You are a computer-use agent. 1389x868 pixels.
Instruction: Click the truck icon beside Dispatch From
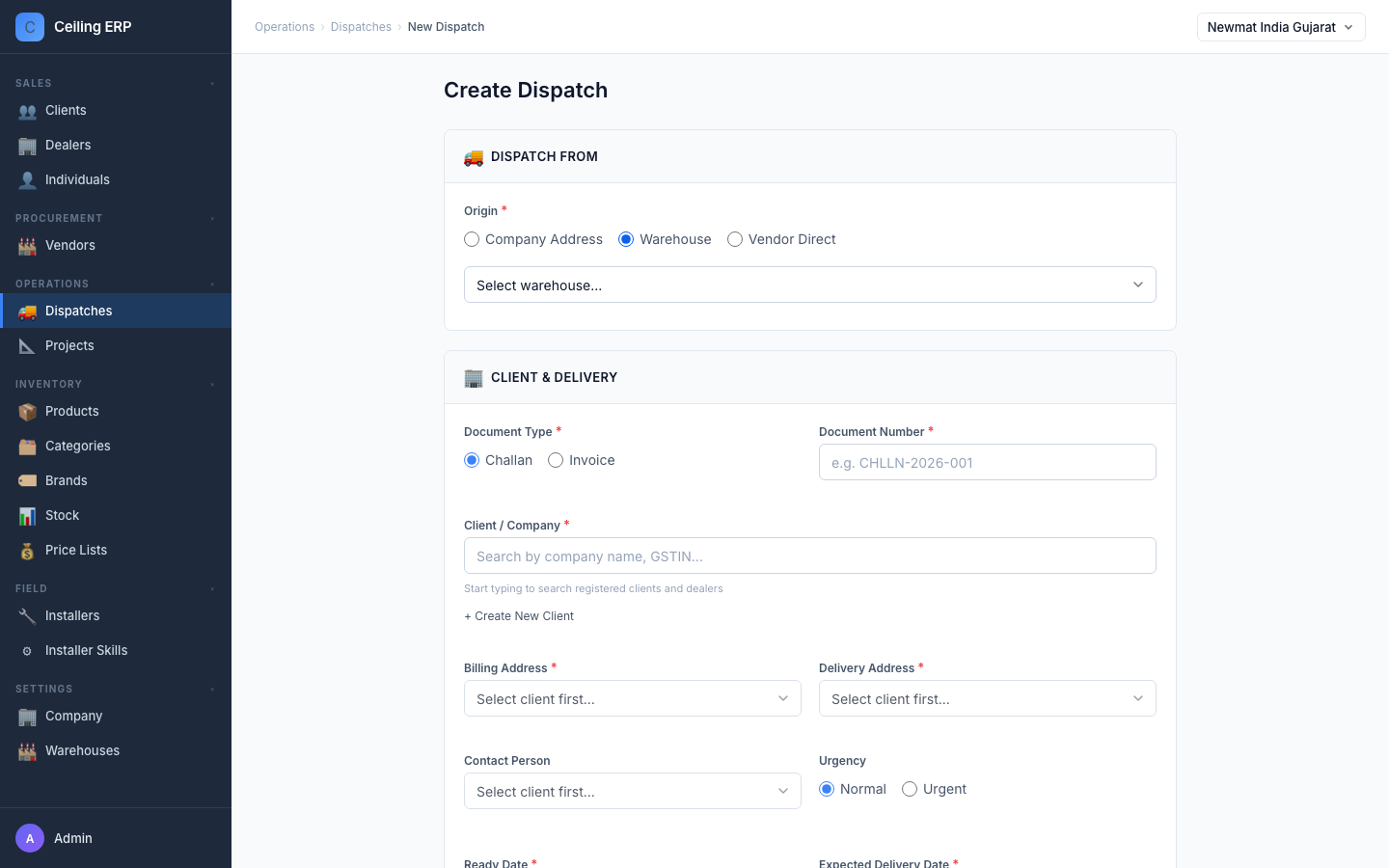coord(474,157)
